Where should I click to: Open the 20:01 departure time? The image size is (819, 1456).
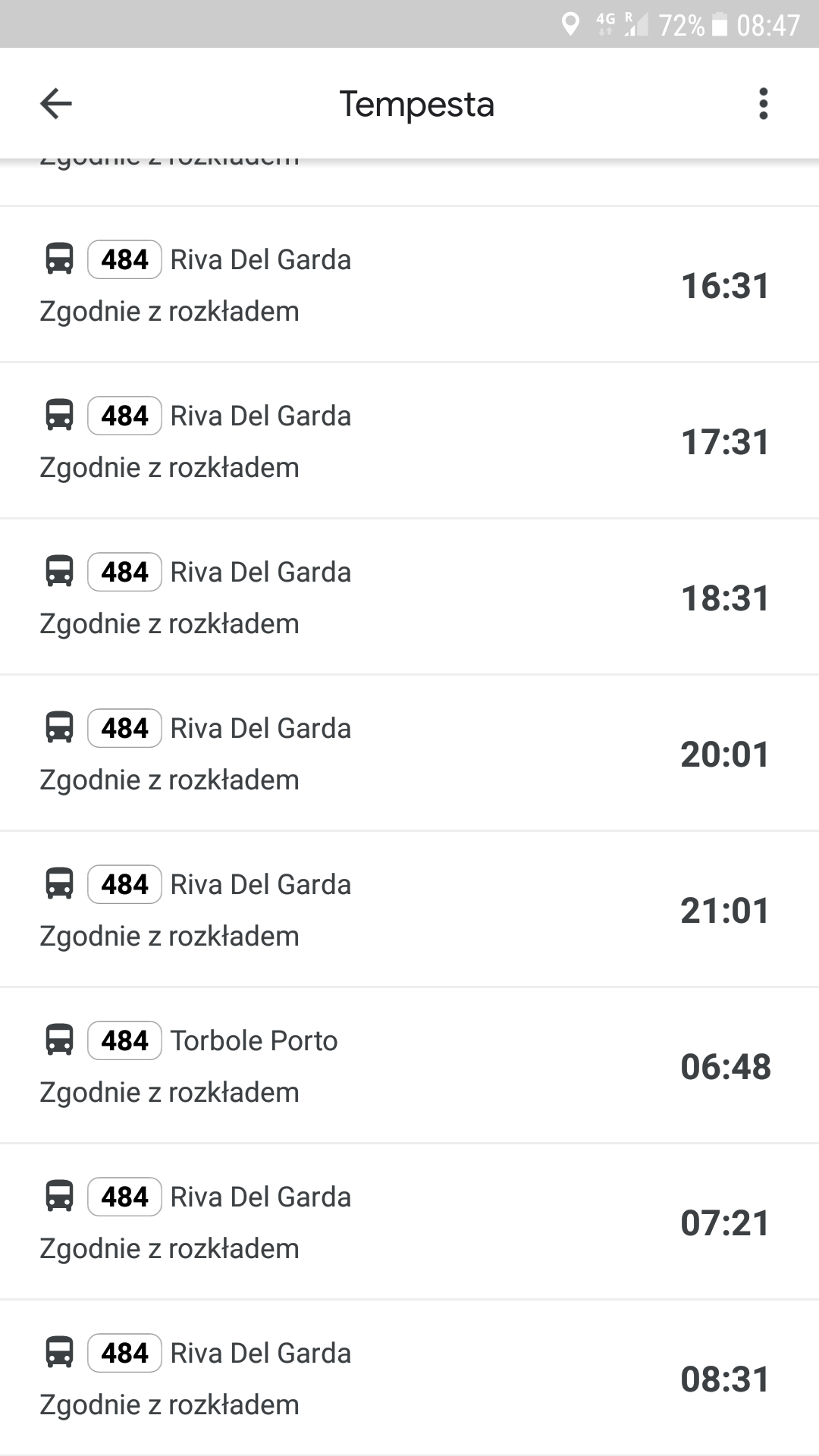click(725, 755)
